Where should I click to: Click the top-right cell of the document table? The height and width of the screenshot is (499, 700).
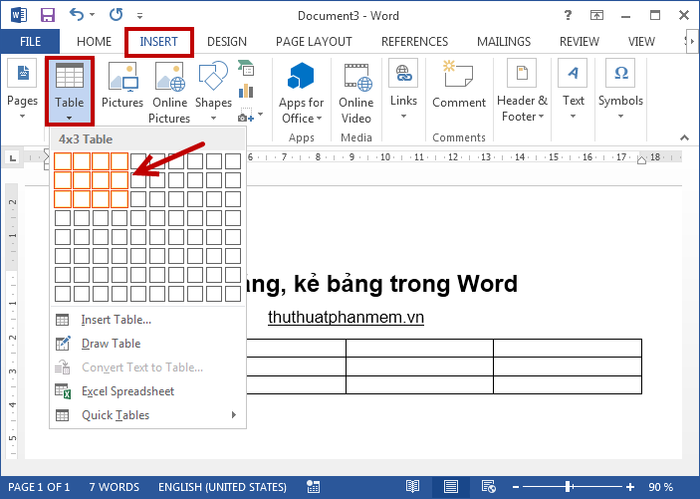click(x=567, y=348)
